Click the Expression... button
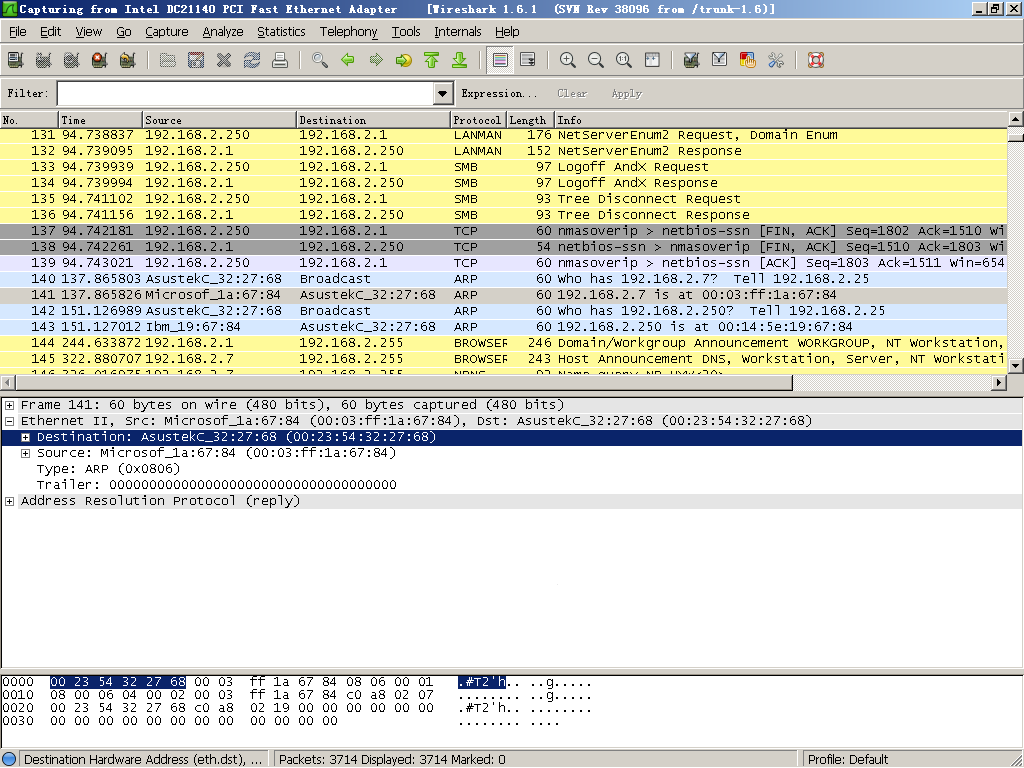 pos(499,93)
